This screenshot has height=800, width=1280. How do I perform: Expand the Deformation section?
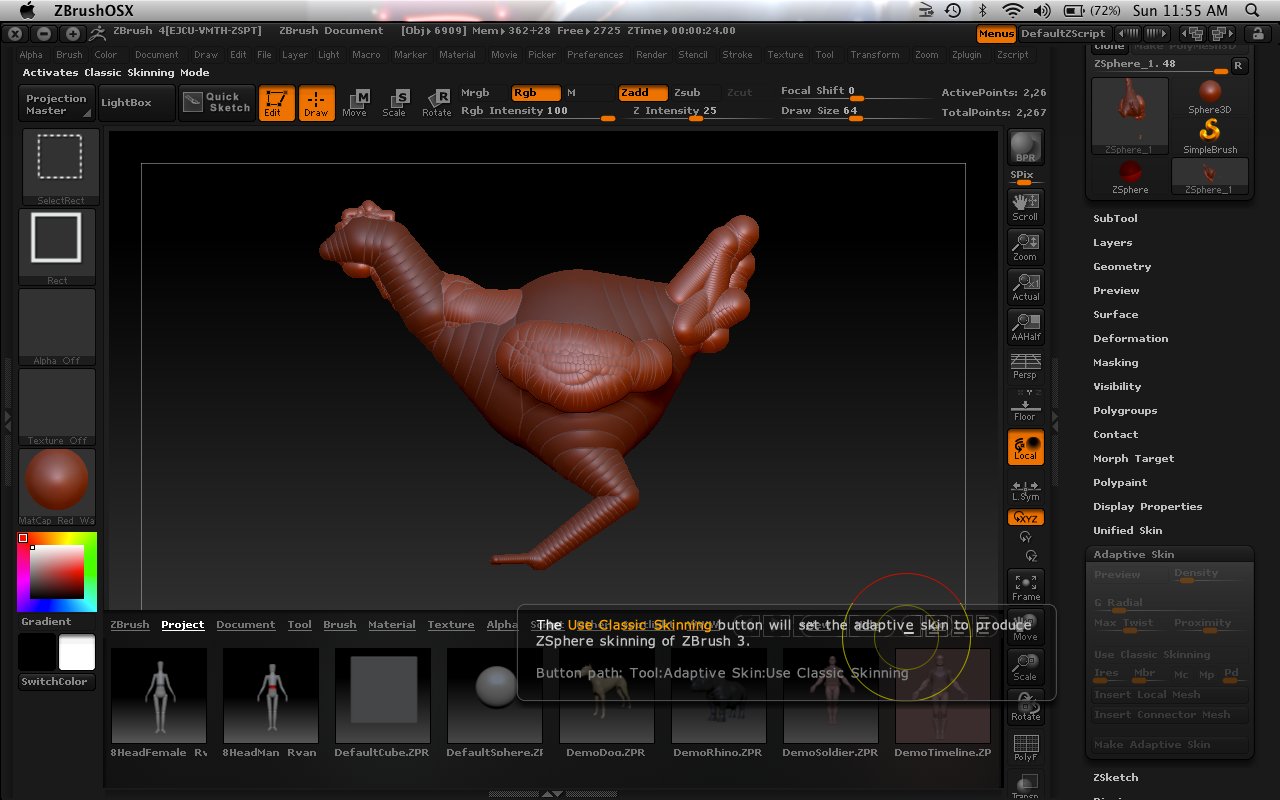tap(1131, 338)
